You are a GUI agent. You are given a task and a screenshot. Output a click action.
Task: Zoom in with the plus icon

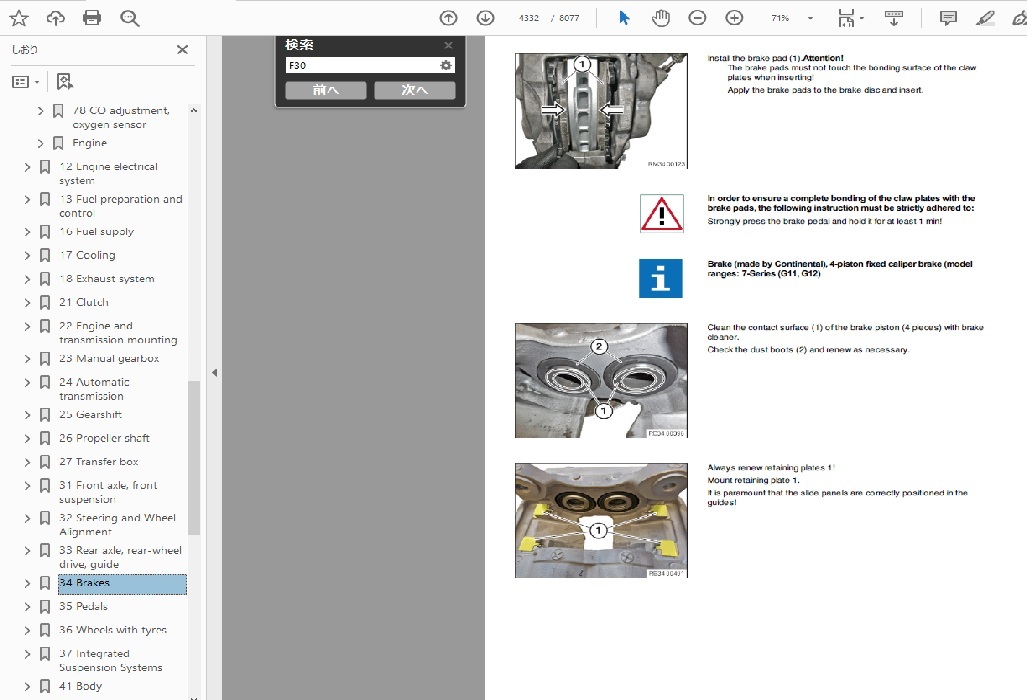pos(734,18)
